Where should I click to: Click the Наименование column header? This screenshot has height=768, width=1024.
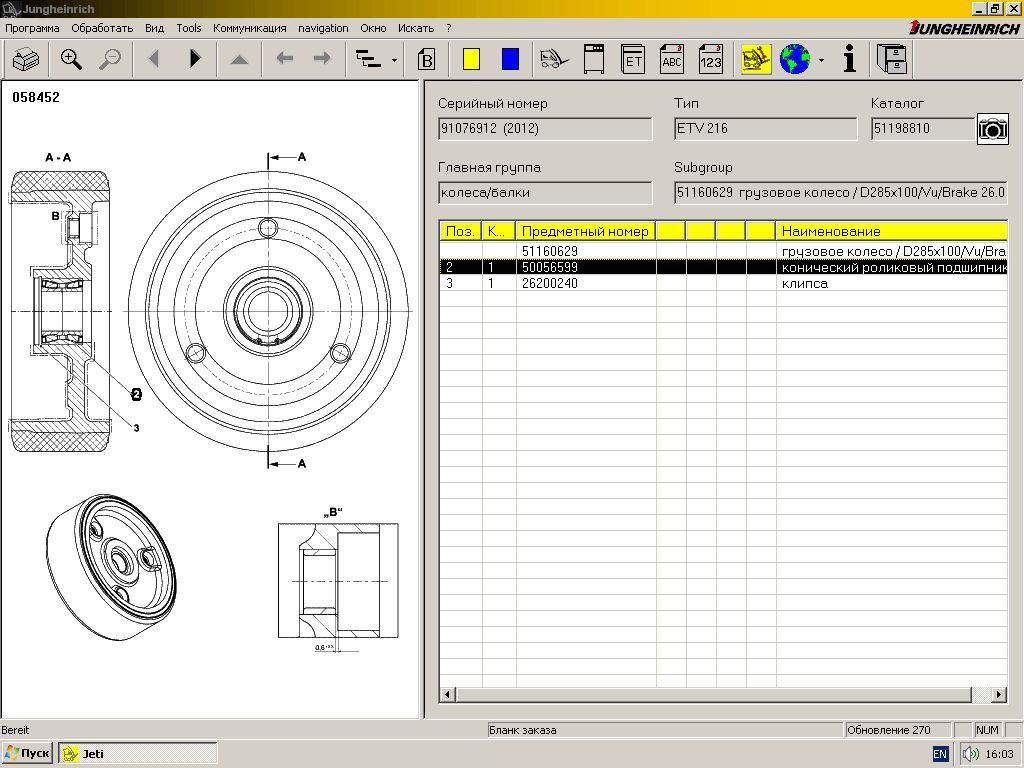coord(892,231)
